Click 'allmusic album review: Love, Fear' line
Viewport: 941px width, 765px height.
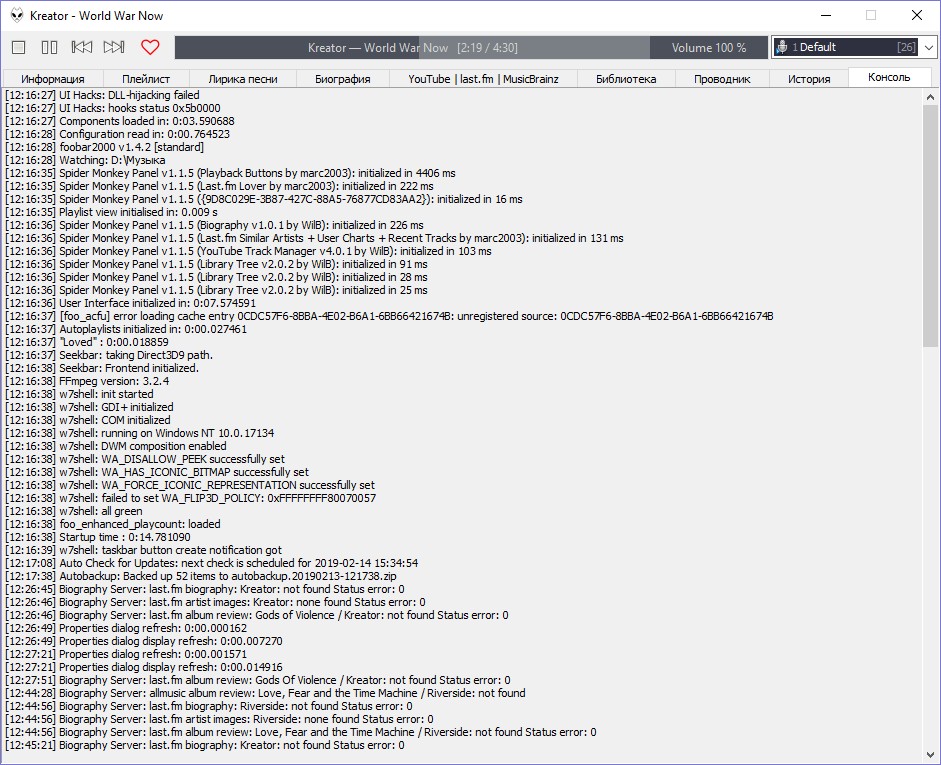coord(265,693)
